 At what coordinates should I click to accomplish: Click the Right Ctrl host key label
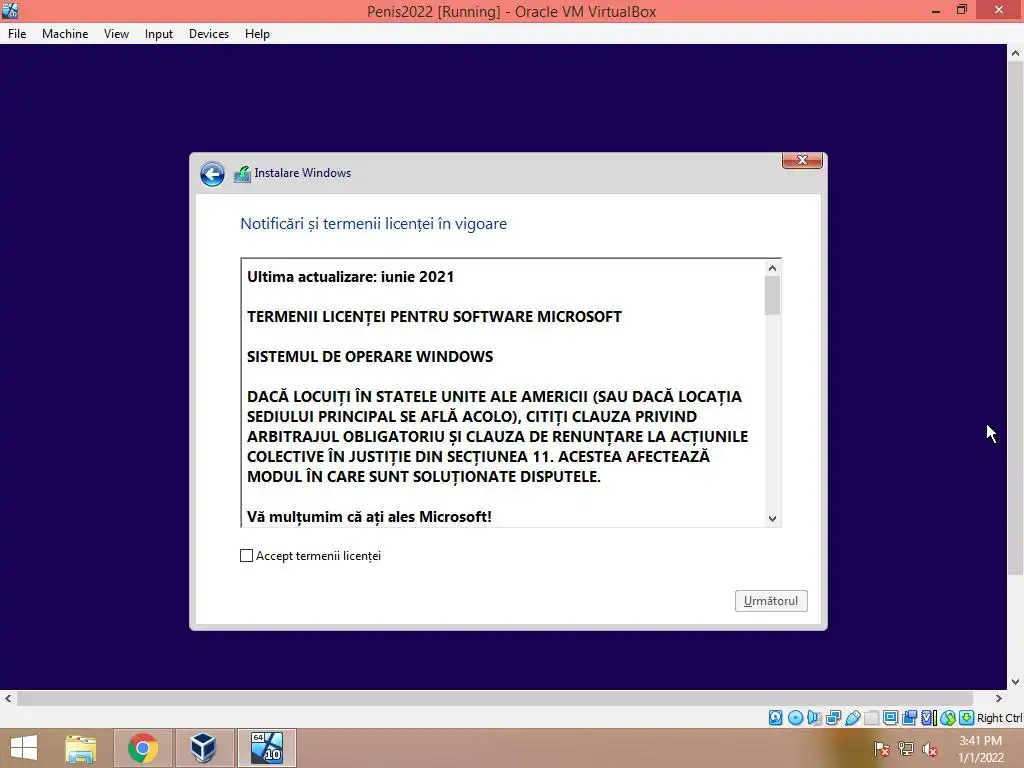(1000, 718)
